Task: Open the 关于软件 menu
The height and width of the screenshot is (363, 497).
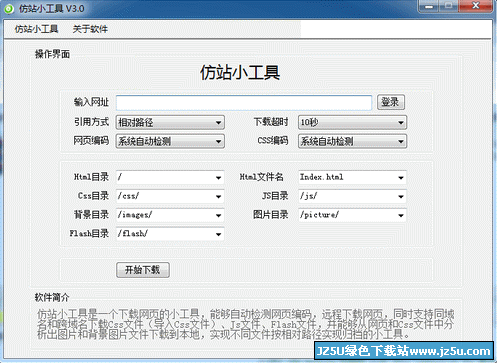Action: click(90, 29)
